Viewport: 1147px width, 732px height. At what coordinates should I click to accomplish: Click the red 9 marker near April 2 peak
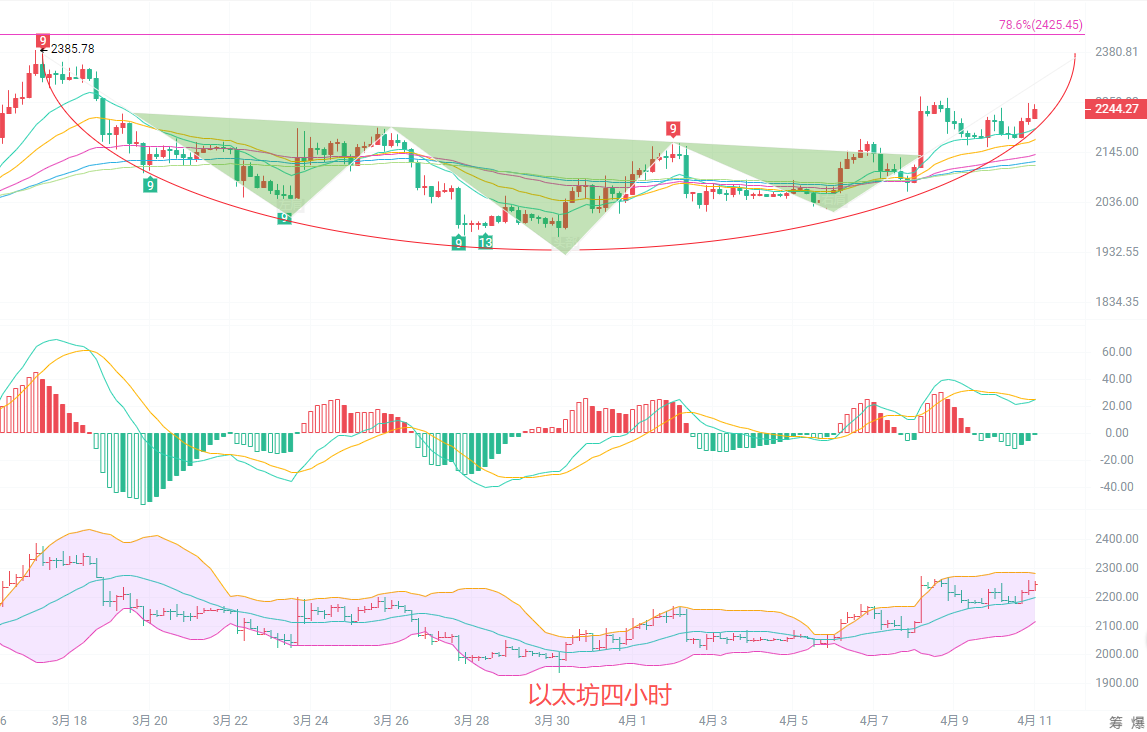coord(674,128)
